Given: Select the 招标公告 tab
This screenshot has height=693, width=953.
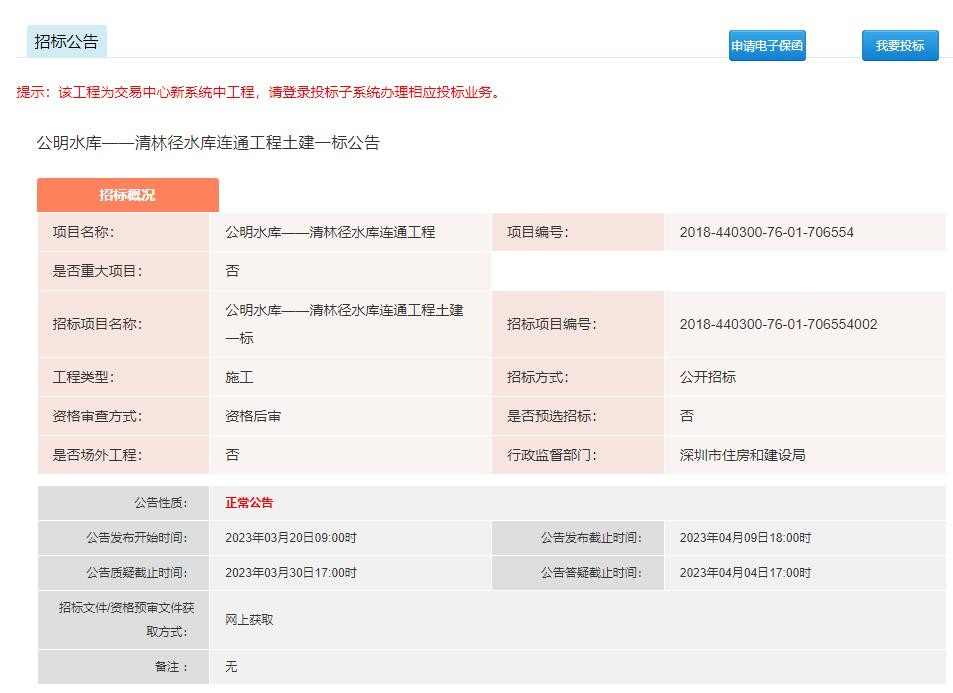Looking at the screenshot, I should coord(67,42).
